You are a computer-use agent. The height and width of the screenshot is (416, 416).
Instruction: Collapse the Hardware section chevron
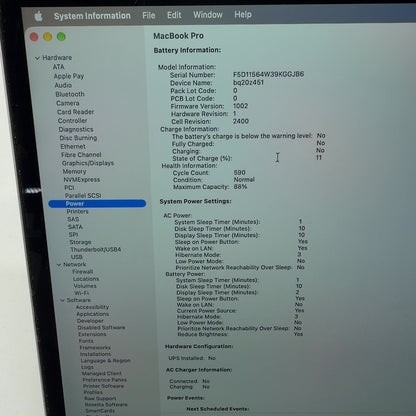(x=37, y=58)
